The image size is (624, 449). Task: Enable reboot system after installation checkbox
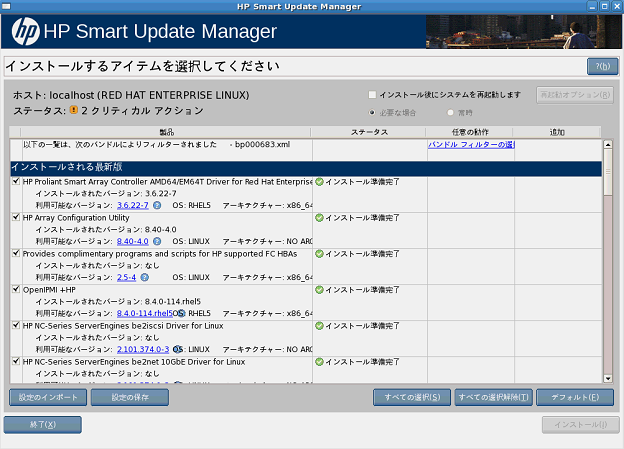373,95
